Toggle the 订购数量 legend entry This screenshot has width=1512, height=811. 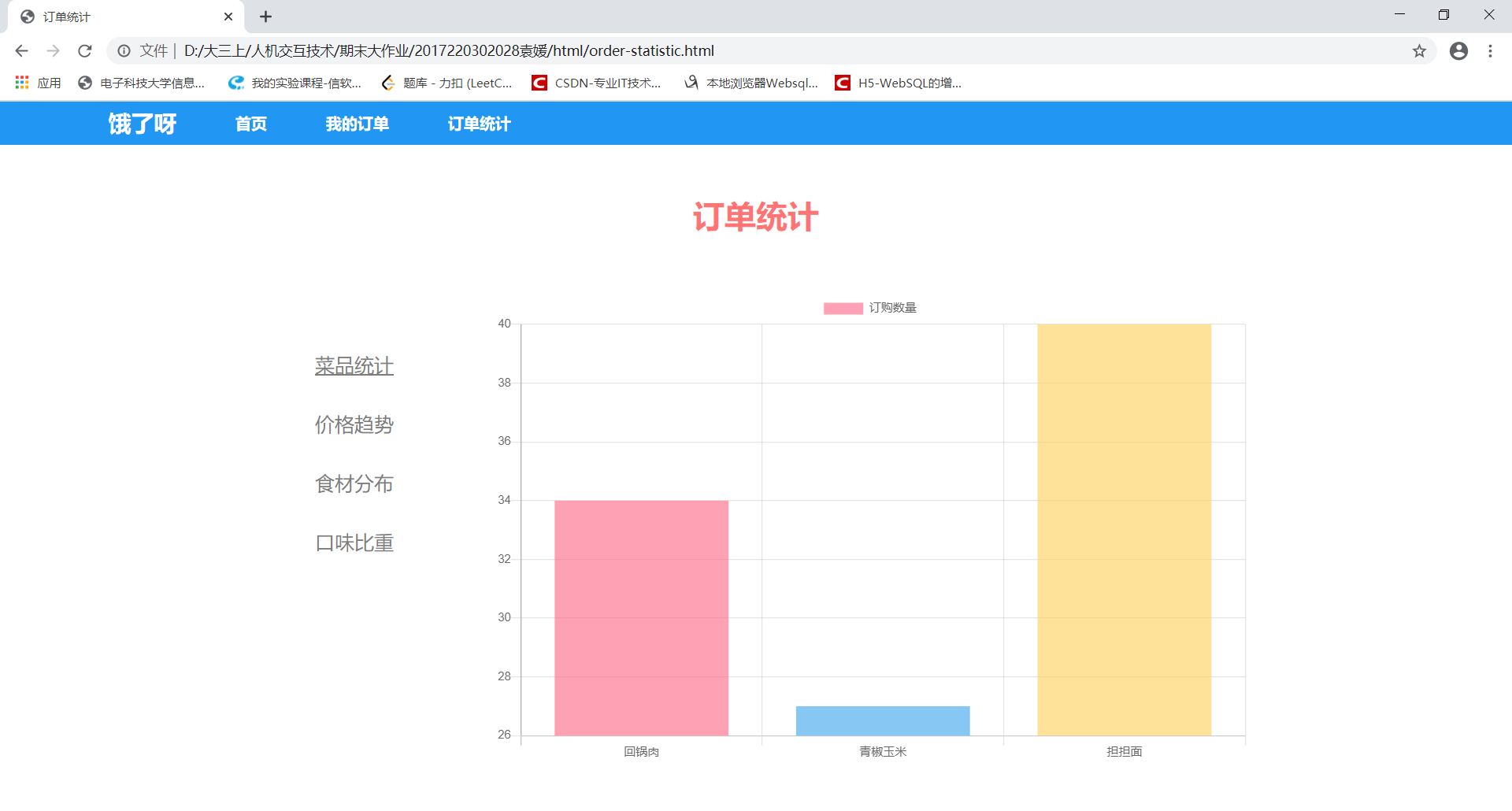point(870,308)
